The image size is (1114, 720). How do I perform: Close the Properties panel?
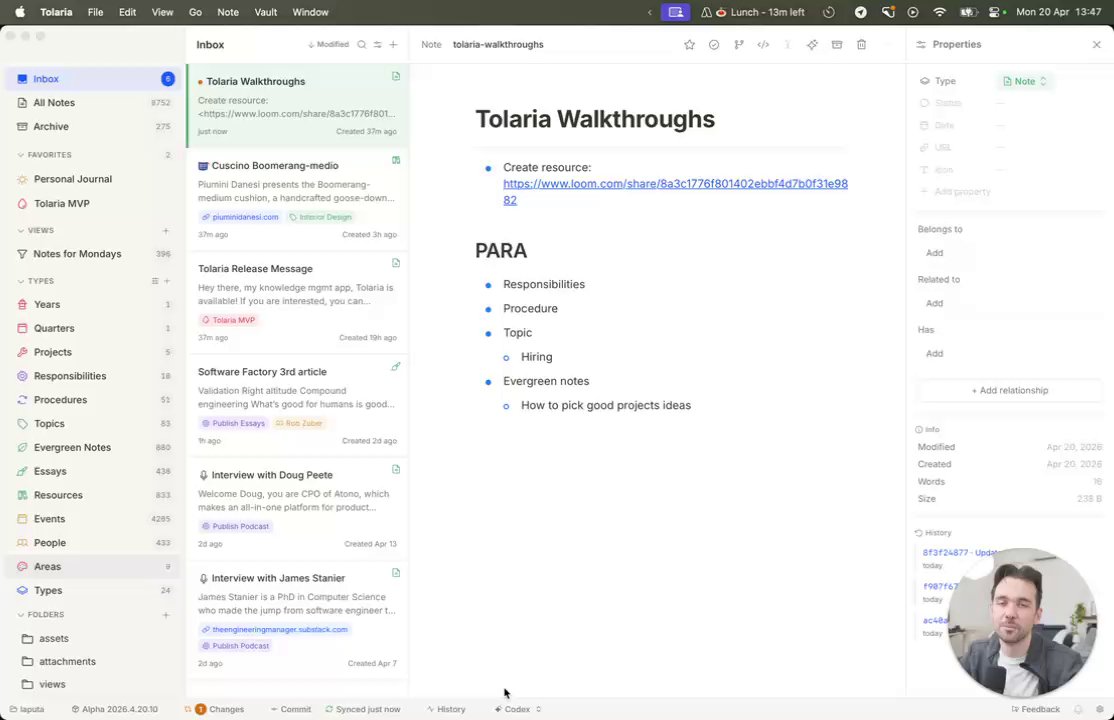click(1096, 45)
